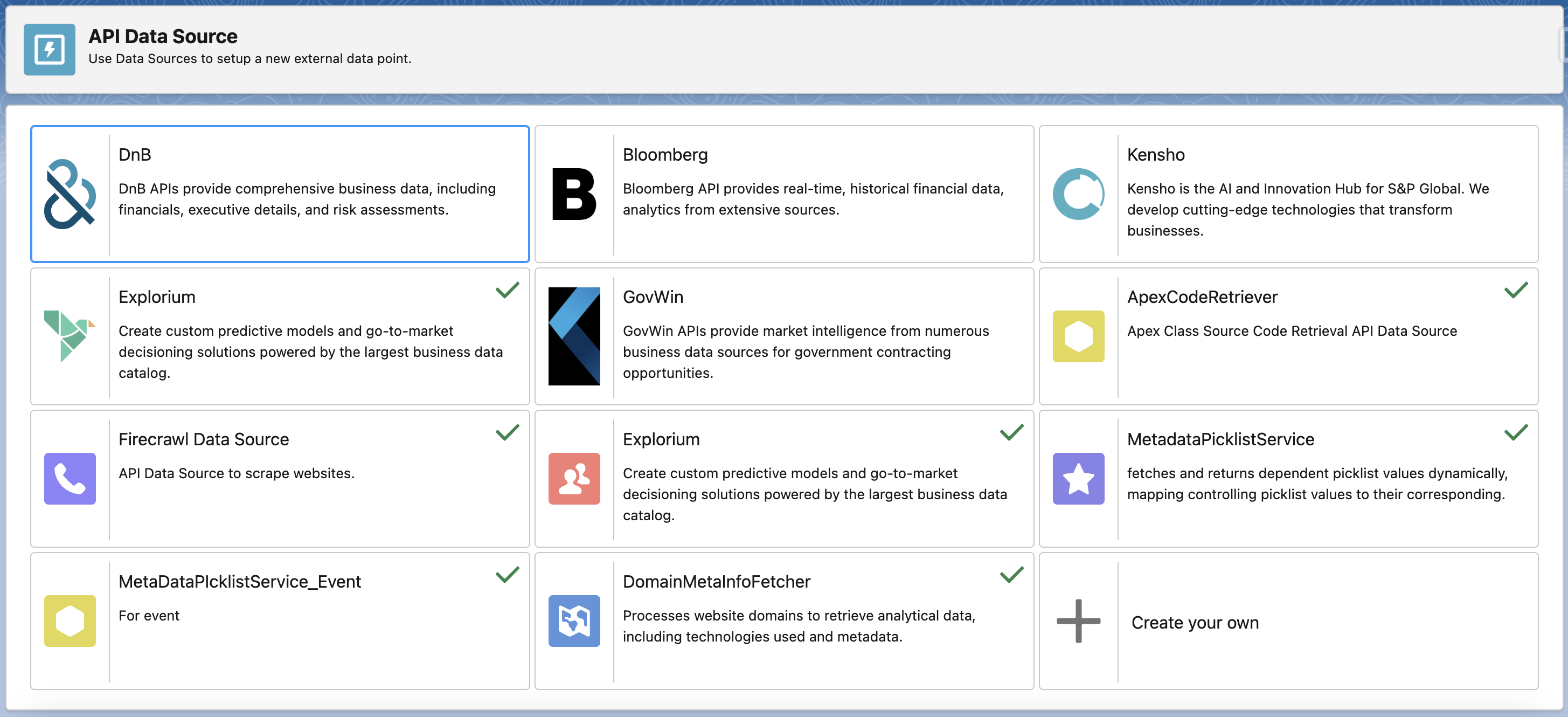Click 'API Data Source to scrape websites' text
1568x717 pixels.
[x=236, y=473]
